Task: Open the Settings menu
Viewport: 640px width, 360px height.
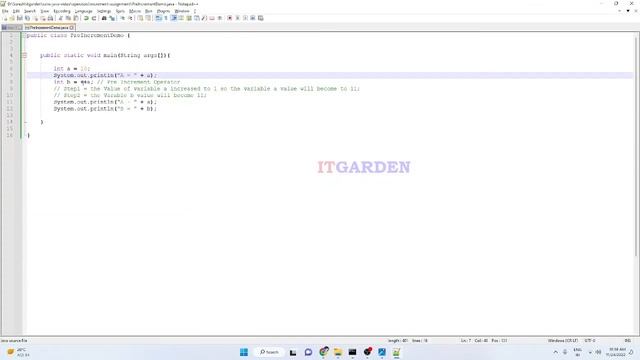Action: [x=104, y=11]
